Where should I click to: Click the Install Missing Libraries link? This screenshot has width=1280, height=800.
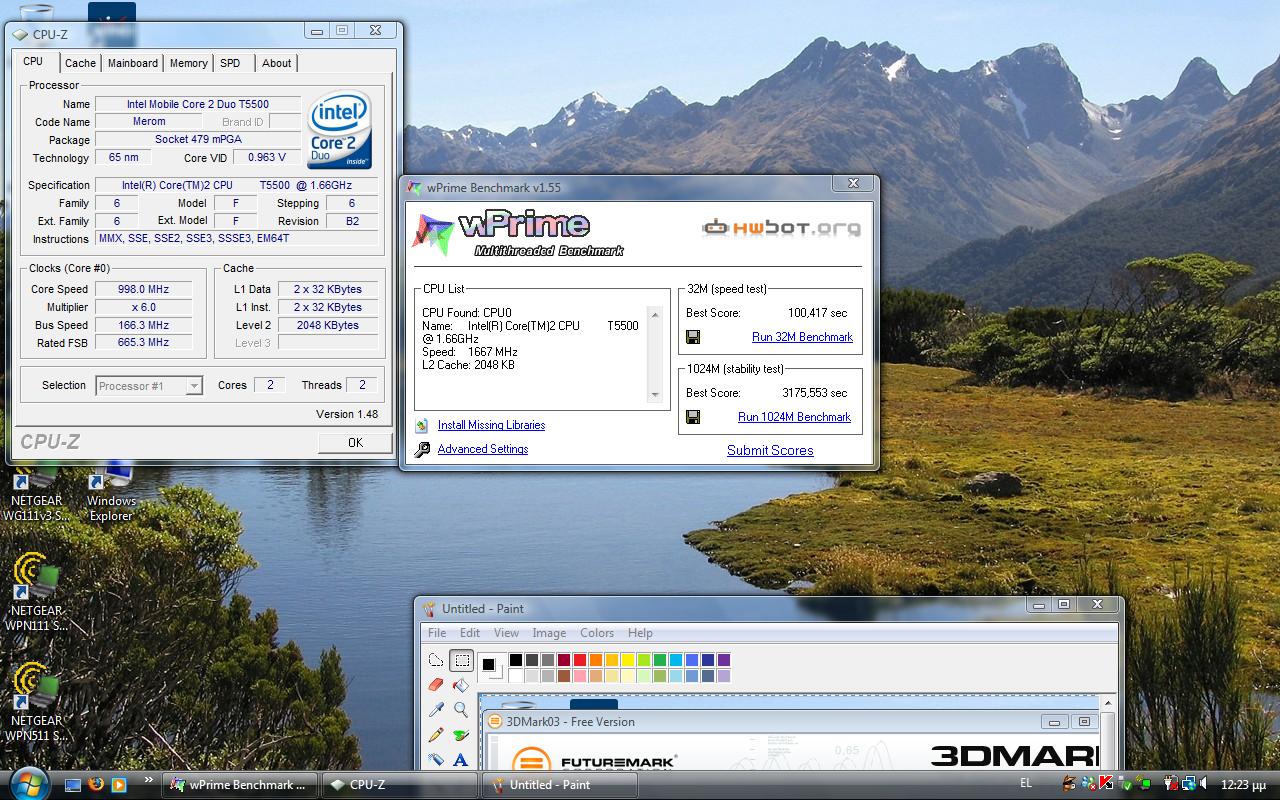(491, 425)
